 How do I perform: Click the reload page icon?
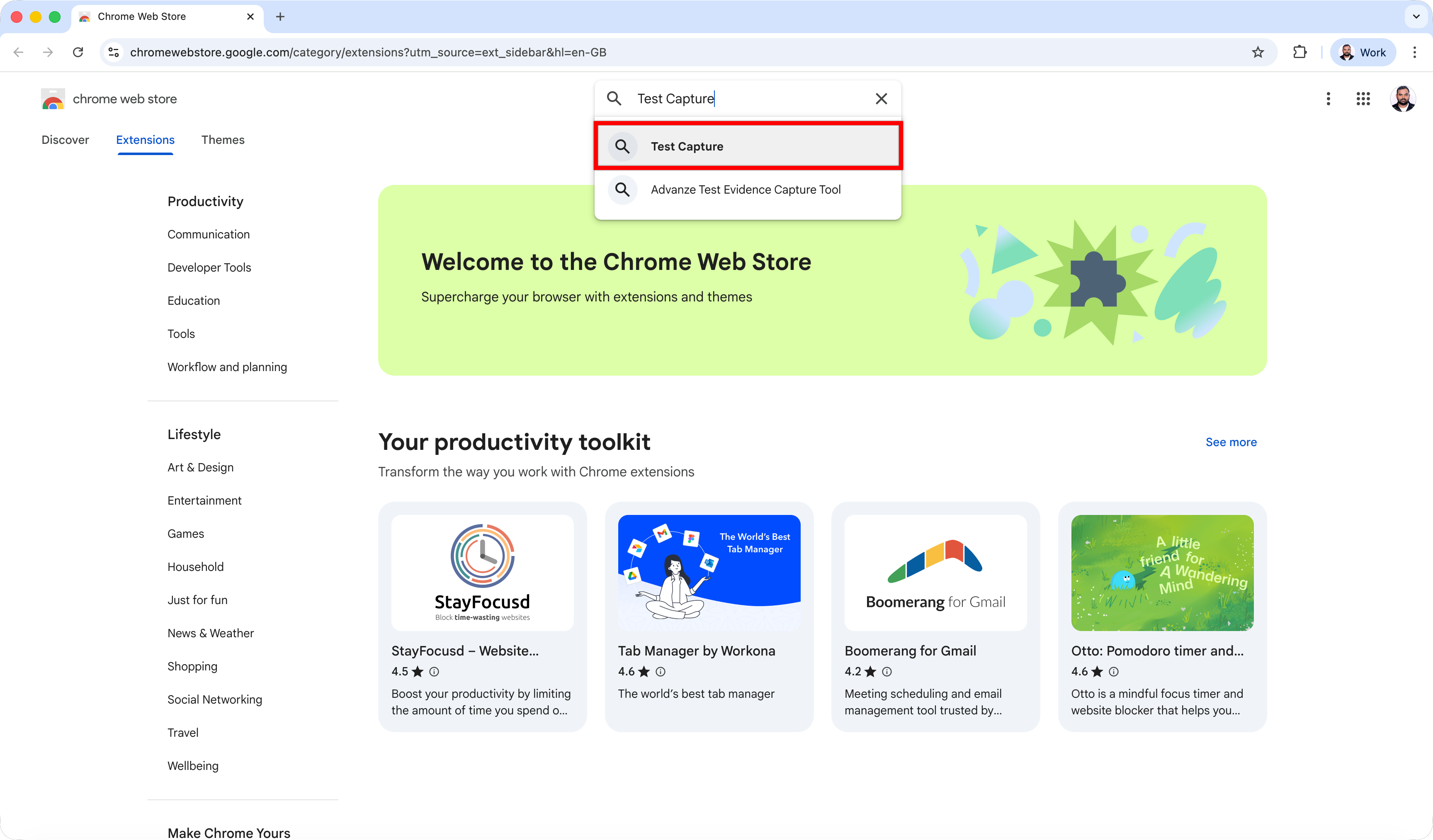[78, 52]
